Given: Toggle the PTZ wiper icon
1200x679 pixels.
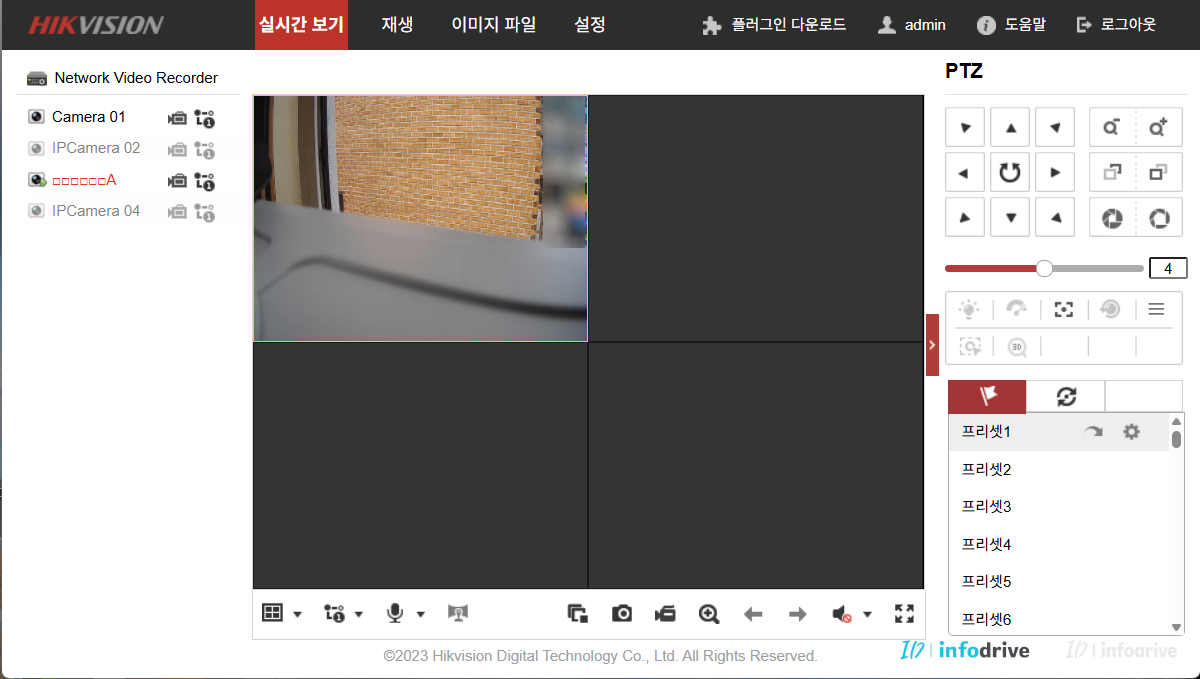Looking at the screenshot, I should 1016,309.
